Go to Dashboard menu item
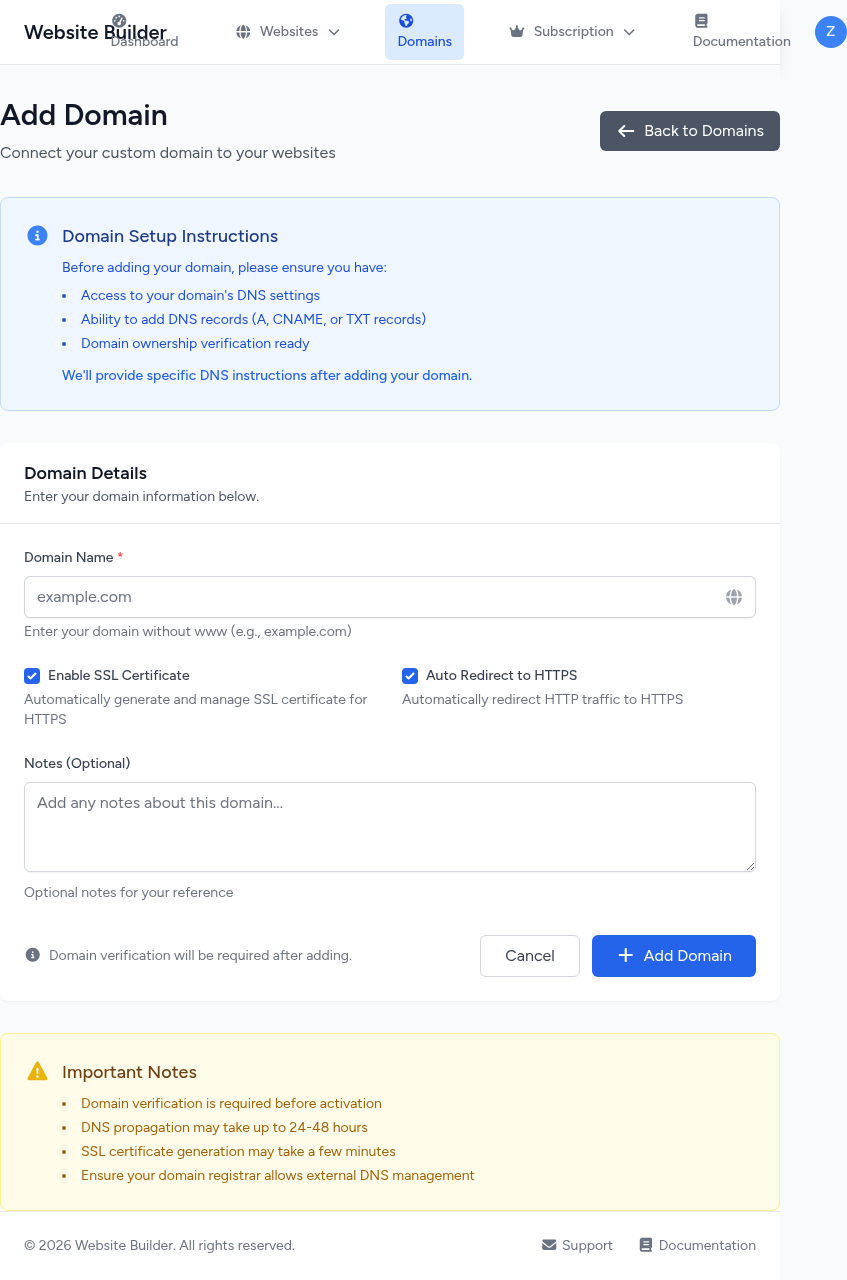Viewport: 847px width, 1280px height. (144, 41)
